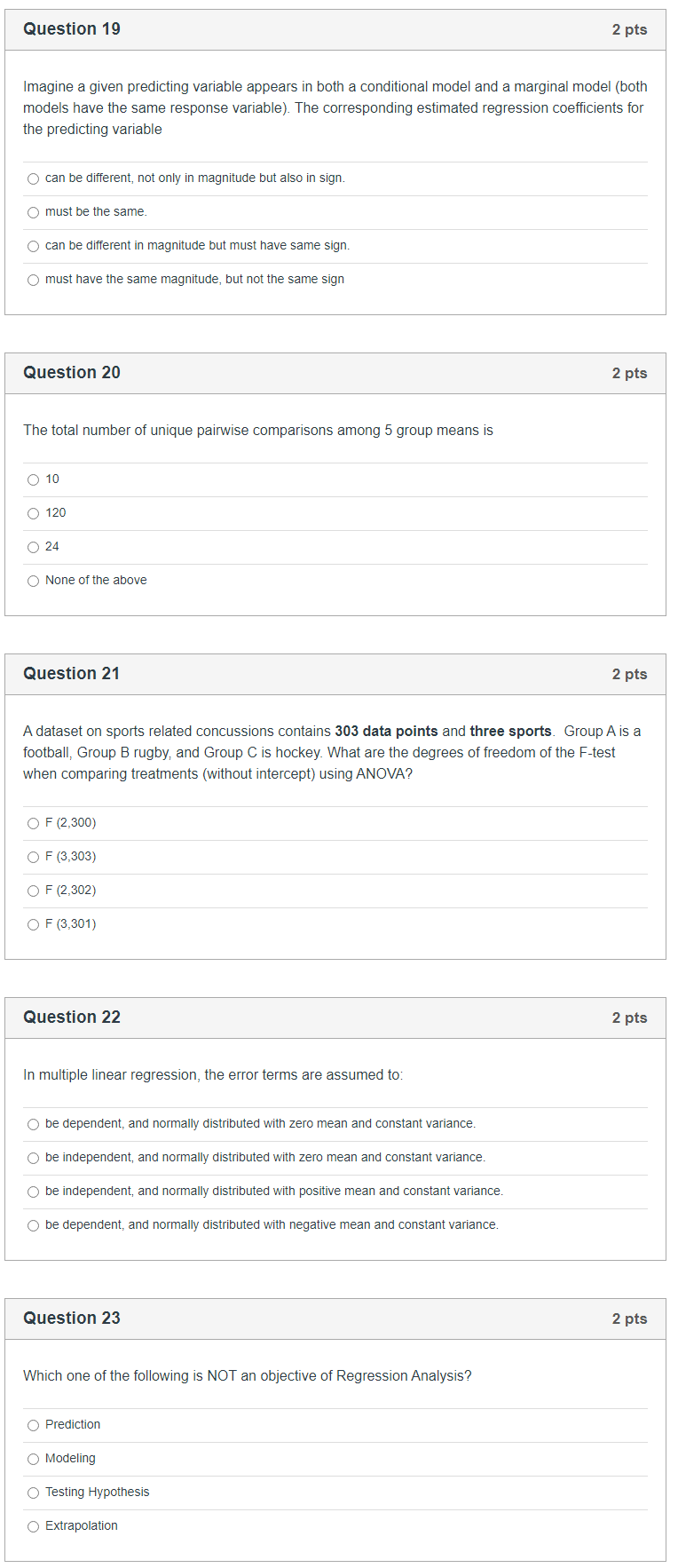Viewport: 678px width, 1568px height.
Task: Select "Testing Hypothesis" for Question 23
Action: click(33, 1493)
